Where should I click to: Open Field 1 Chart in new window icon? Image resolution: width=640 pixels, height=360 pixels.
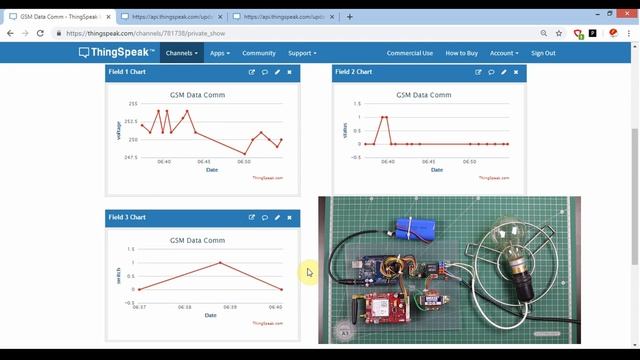click(x=251, y=72)
